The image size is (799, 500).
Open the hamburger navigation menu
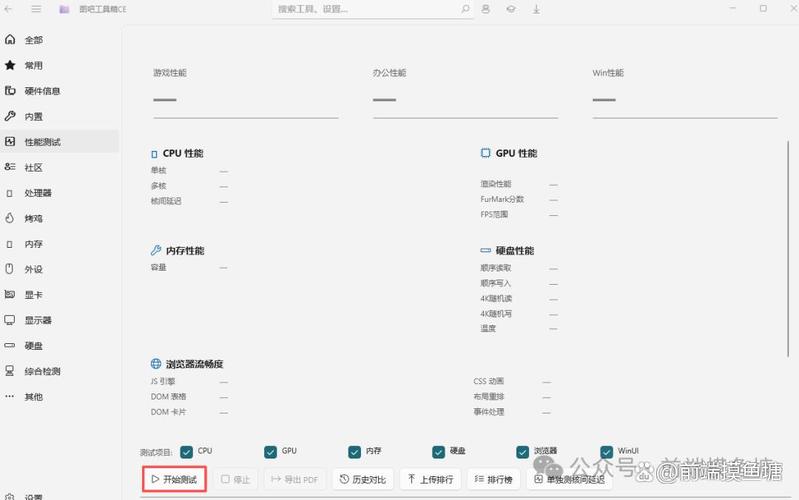(36, 9)
